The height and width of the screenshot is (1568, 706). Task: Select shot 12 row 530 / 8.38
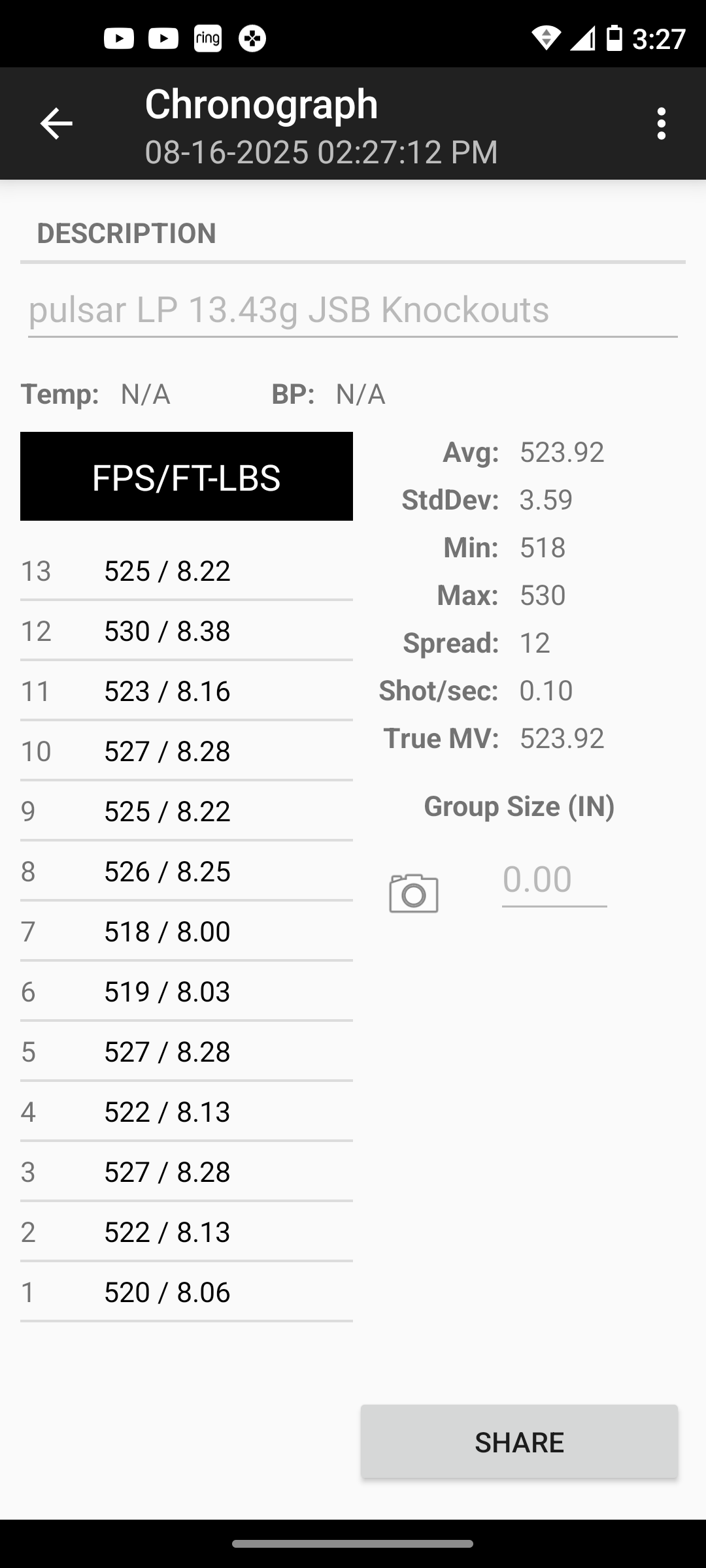click(x=186, y=630)
